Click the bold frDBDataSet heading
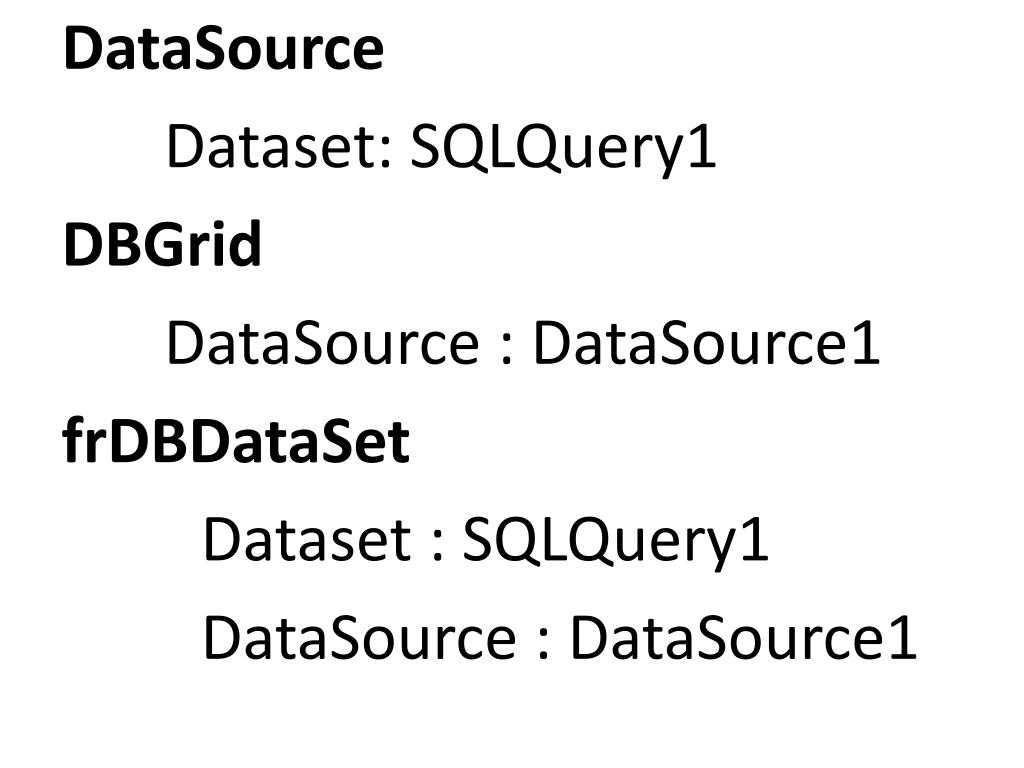The width and height of the screenshot is (1024, 768). 236,441
